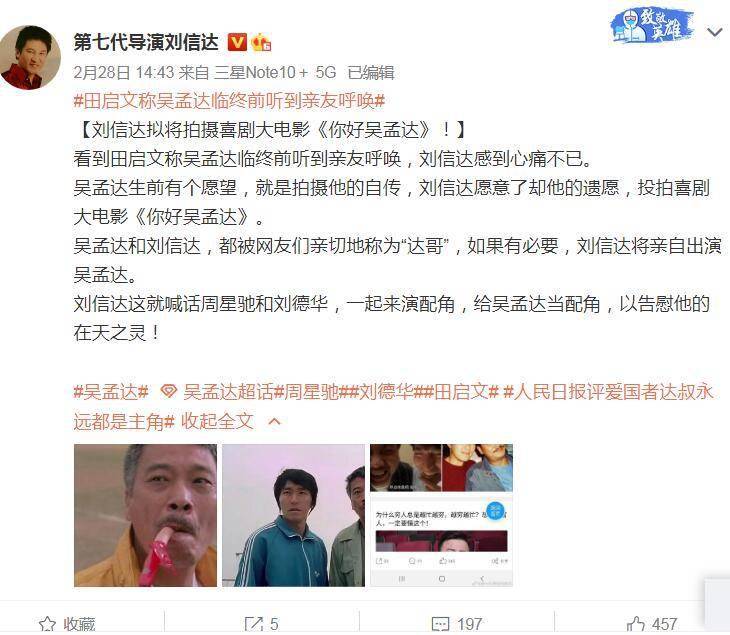Open the photo with blue tracksuit man

pos(293,515)
